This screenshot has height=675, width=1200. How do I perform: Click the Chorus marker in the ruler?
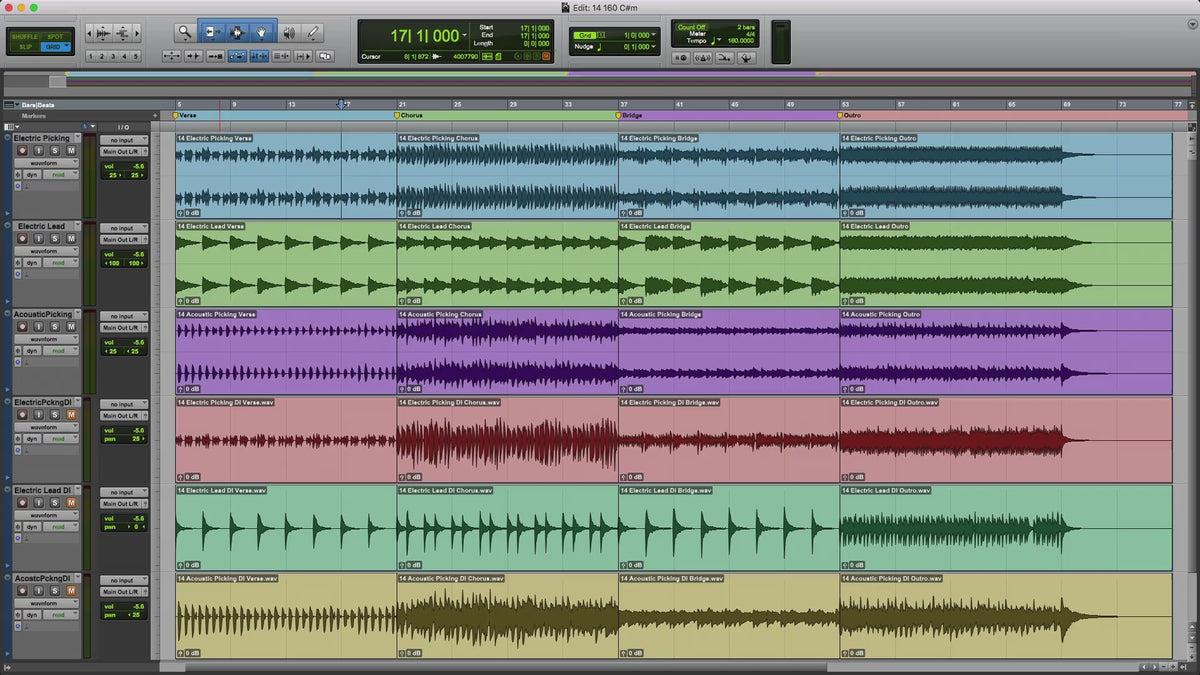(x=408, y=115)
